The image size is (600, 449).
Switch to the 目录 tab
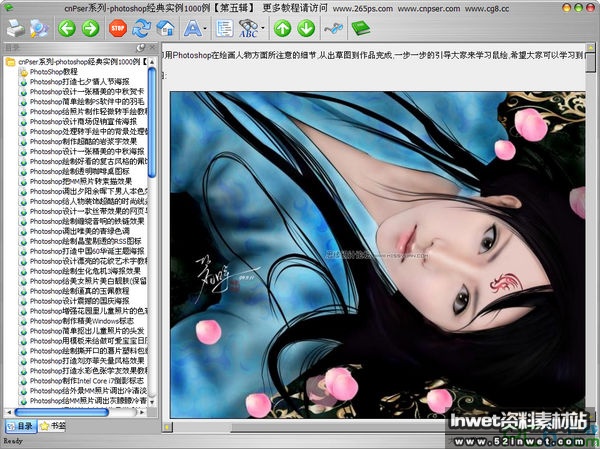click(x=21, y=426)
